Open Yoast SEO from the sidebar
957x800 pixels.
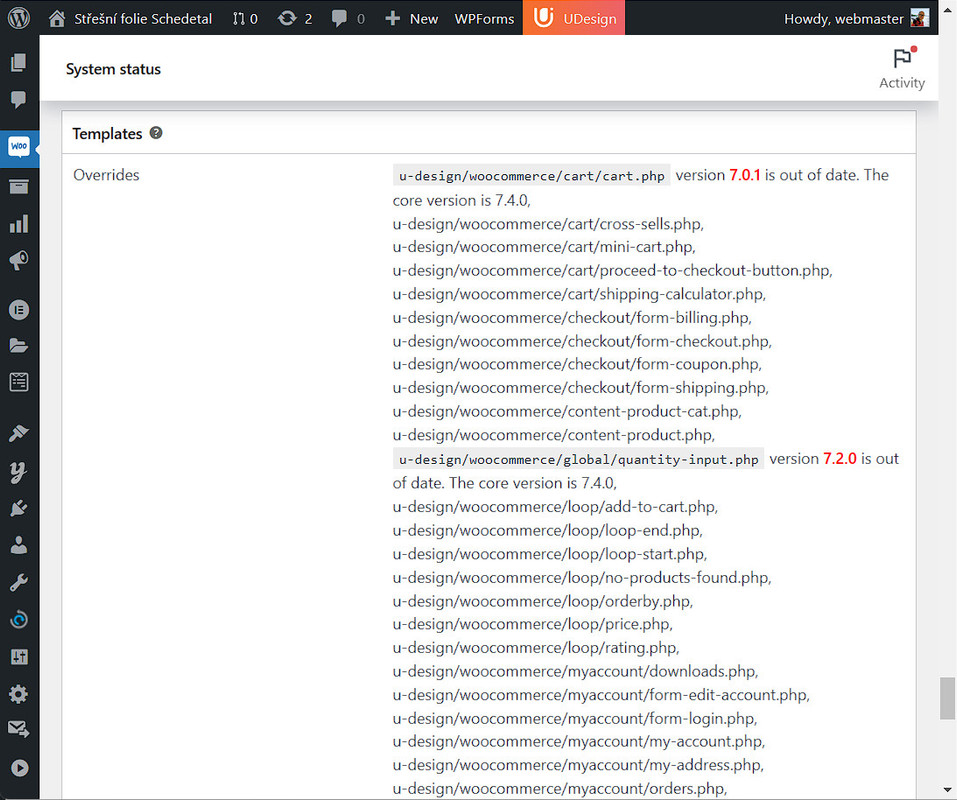tap(19, 472)
